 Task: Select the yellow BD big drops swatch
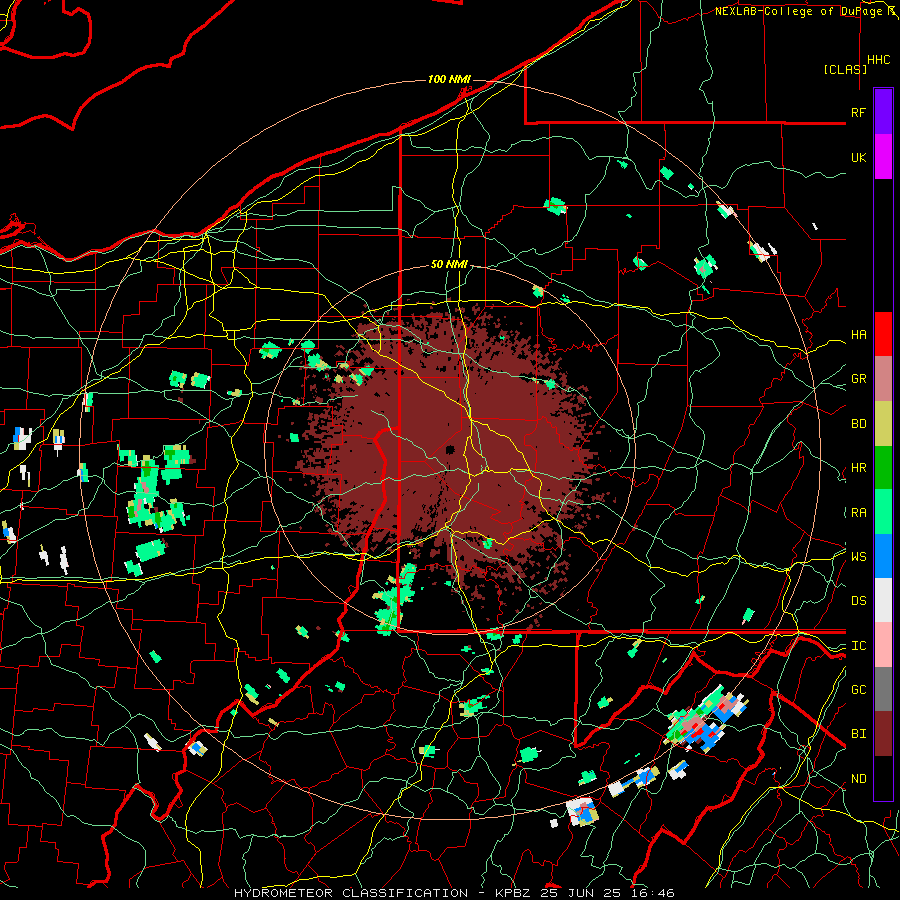click(x=883, y=424)
